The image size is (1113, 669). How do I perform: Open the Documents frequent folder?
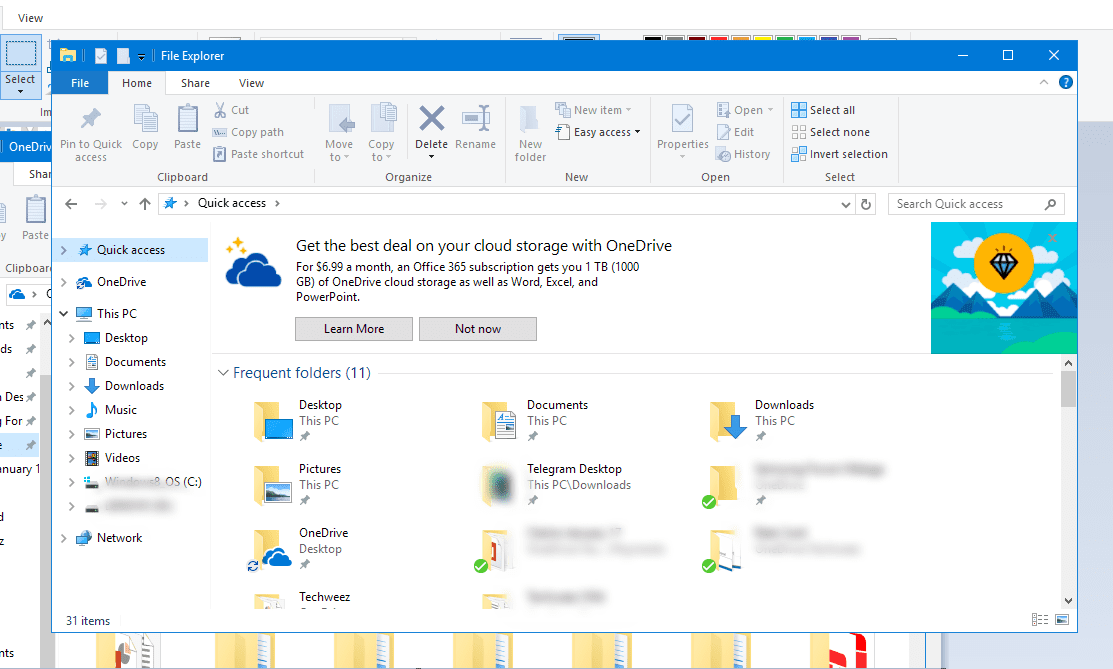coord(537,420)
